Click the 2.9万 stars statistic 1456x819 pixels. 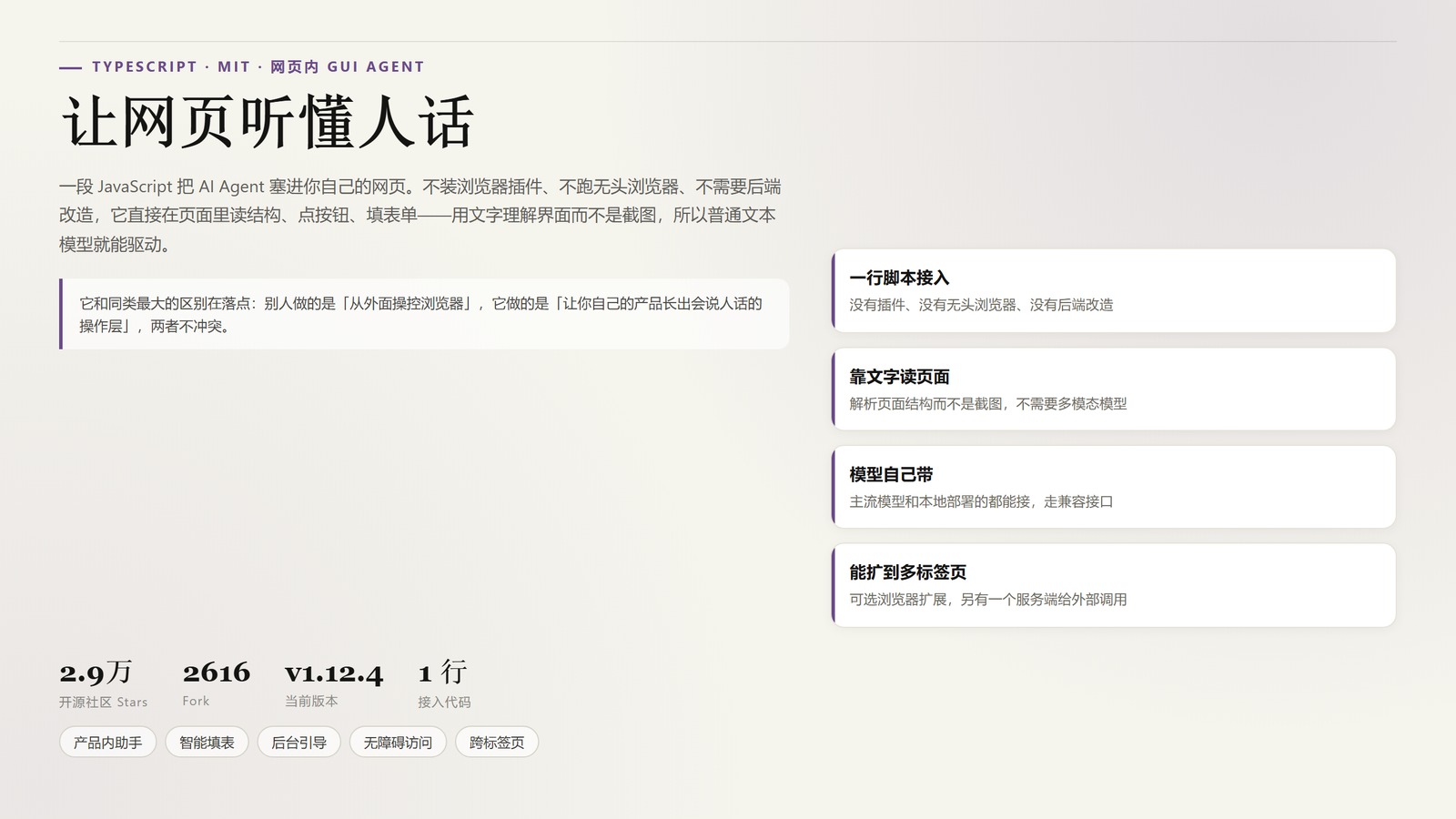[x=96, y=672]
